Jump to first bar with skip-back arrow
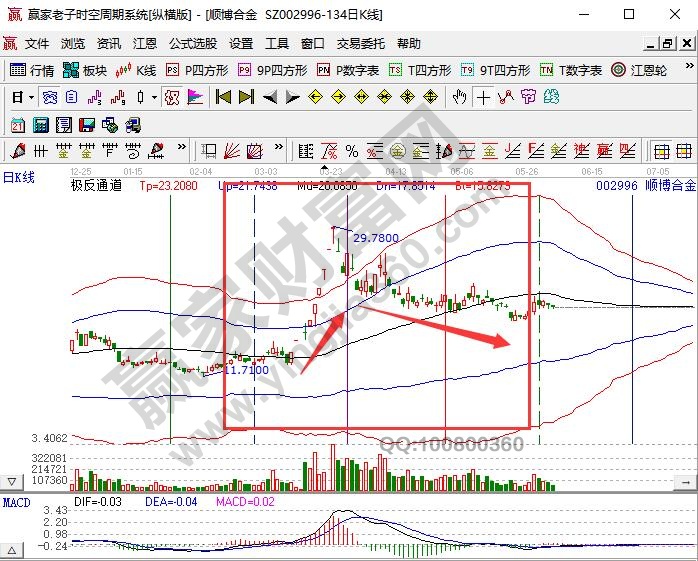 tap(223, 97)
